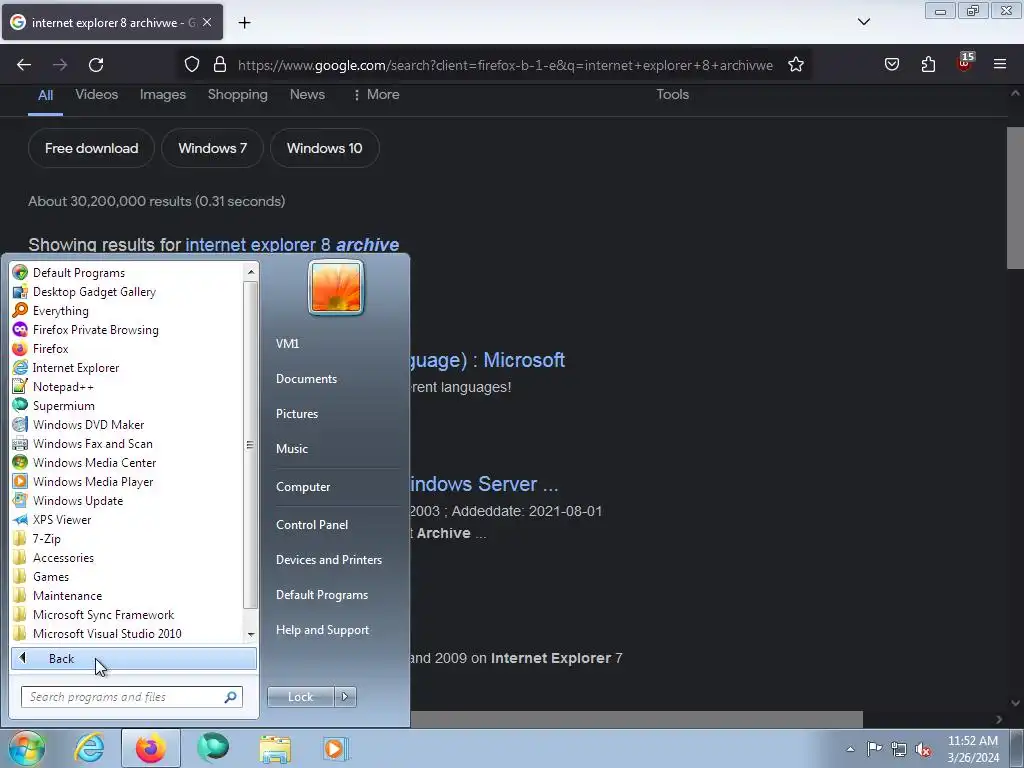Switch to the News results tab
The image size is (1024, 768).
[307, 95]
